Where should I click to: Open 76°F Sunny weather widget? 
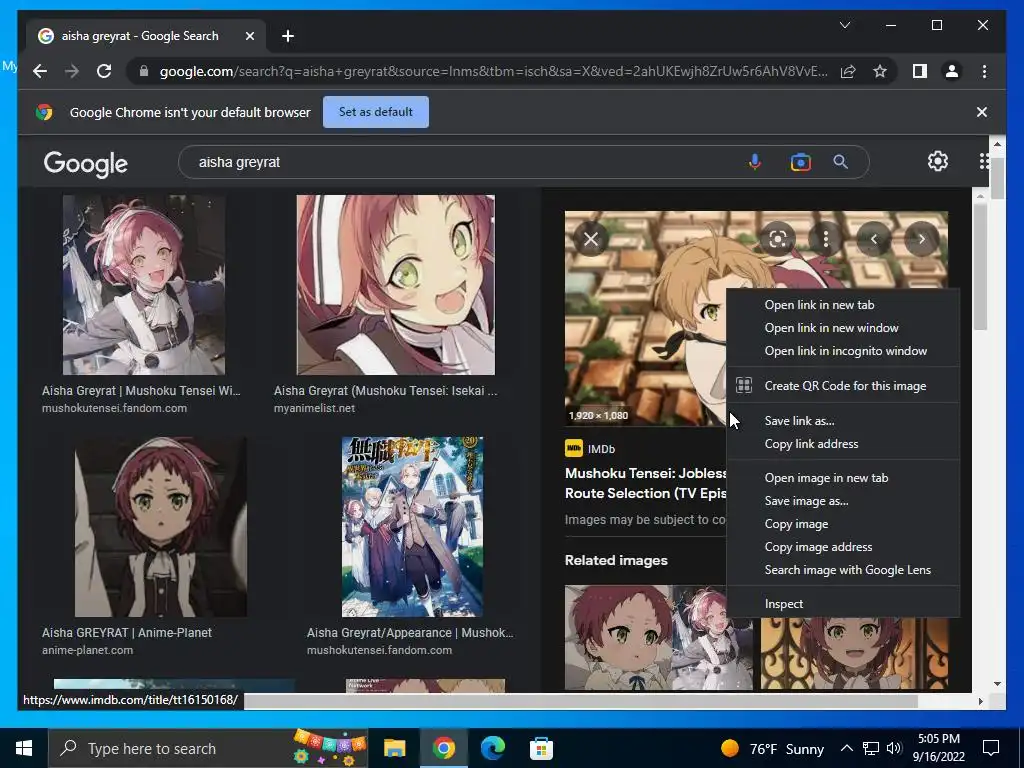point(773,748)
